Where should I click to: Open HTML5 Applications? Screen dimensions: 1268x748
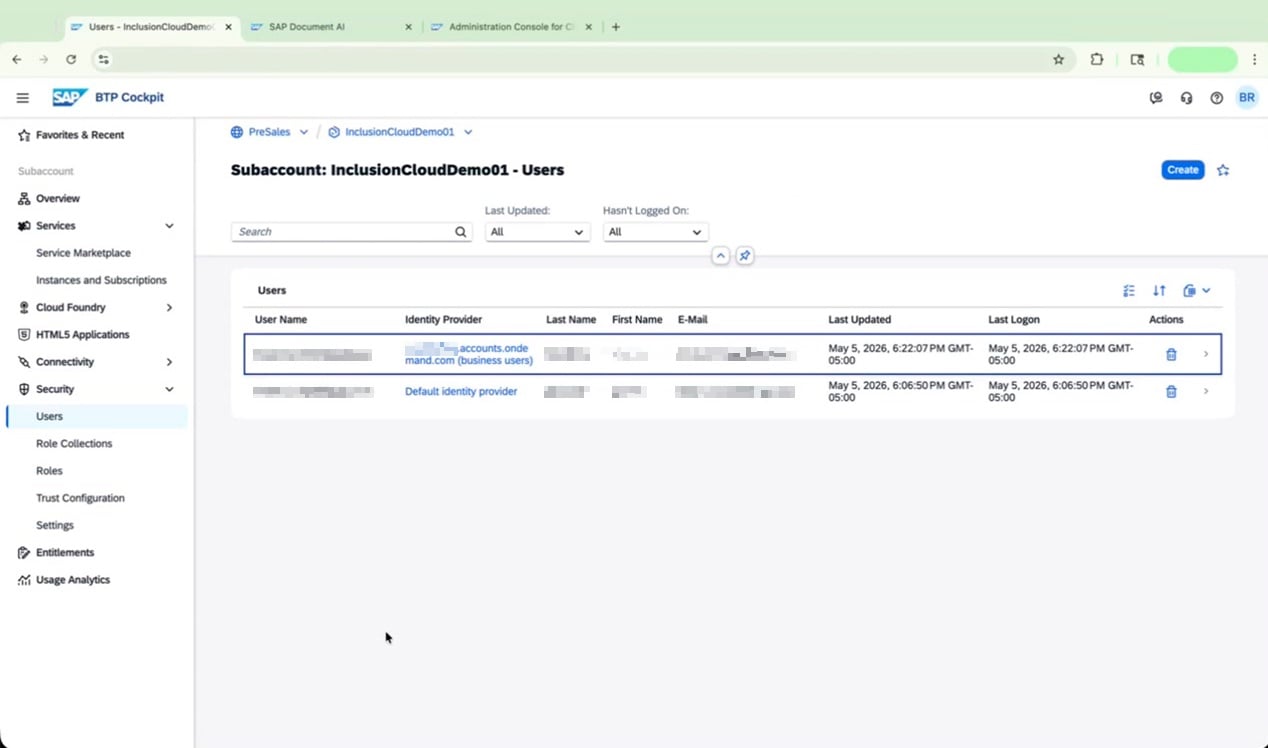(82, 335)
